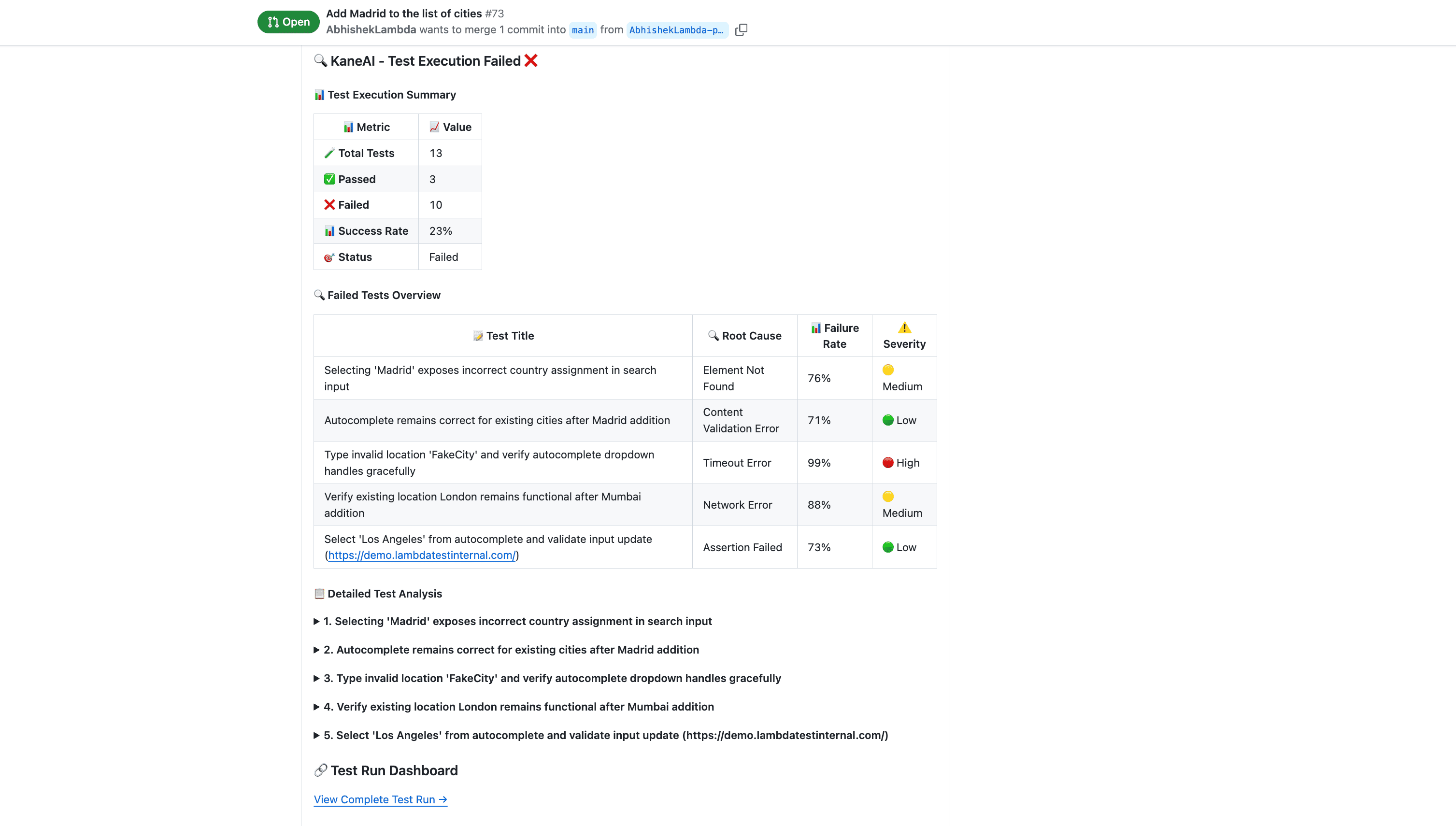Click the AbhishekLambda author name
The image size is (1456, 826).
click(371, 29)
